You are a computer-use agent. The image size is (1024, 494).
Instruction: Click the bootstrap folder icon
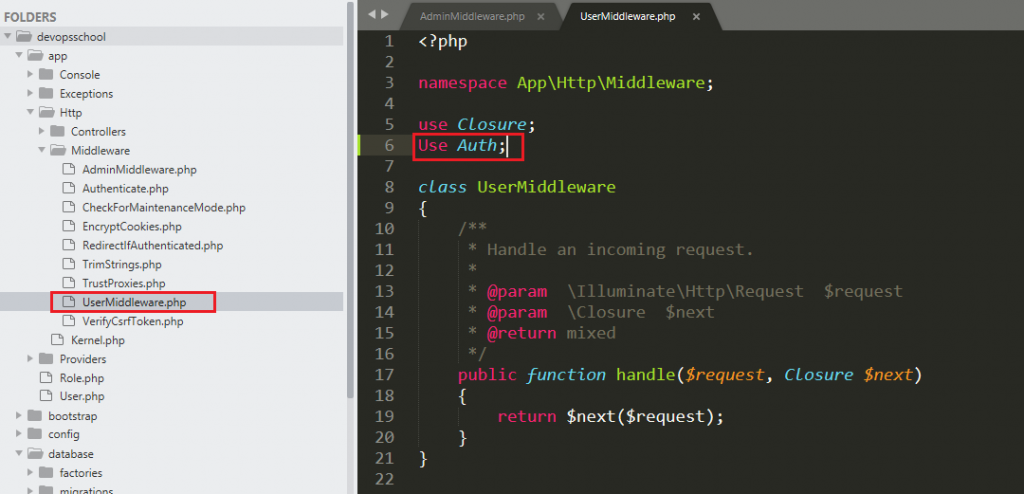point(33,416)
